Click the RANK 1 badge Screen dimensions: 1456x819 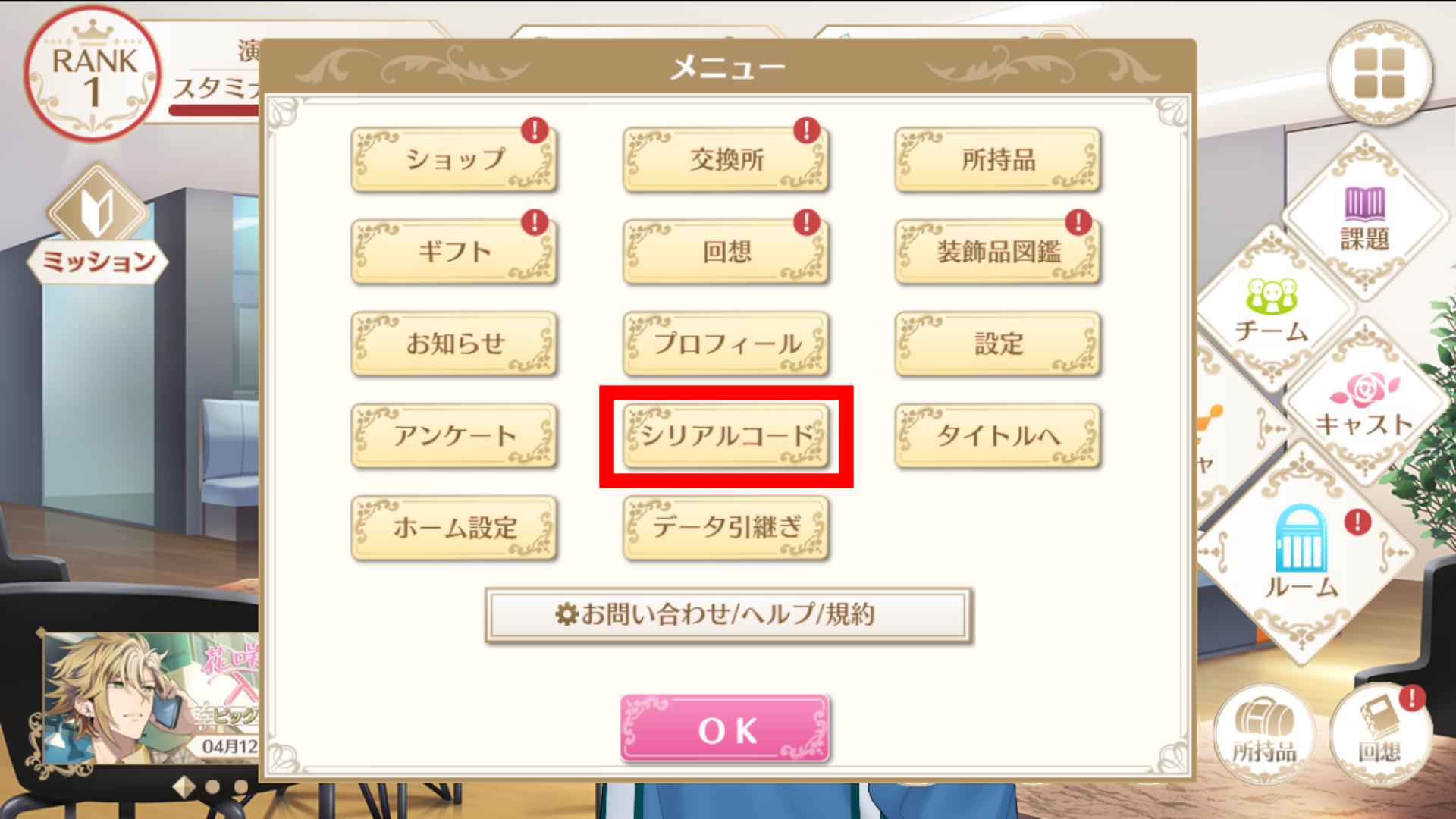coord(93,74)
